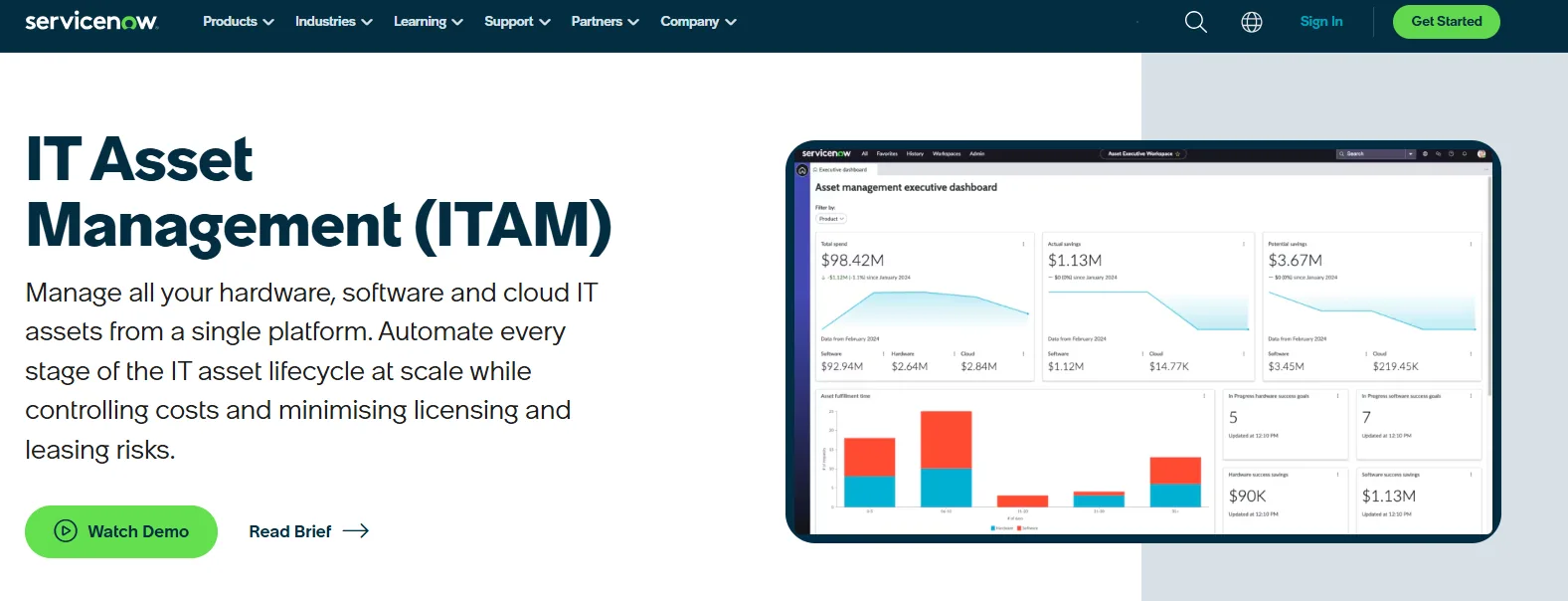Click the dropdown arrow beside dashboard Search
The image size is (1568, 601).
pos(1410,154)
